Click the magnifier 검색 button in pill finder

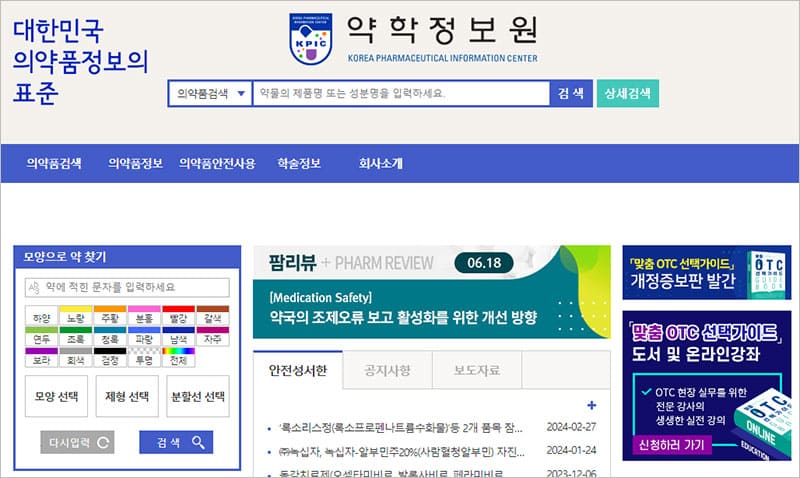click(x=175, y=442)
